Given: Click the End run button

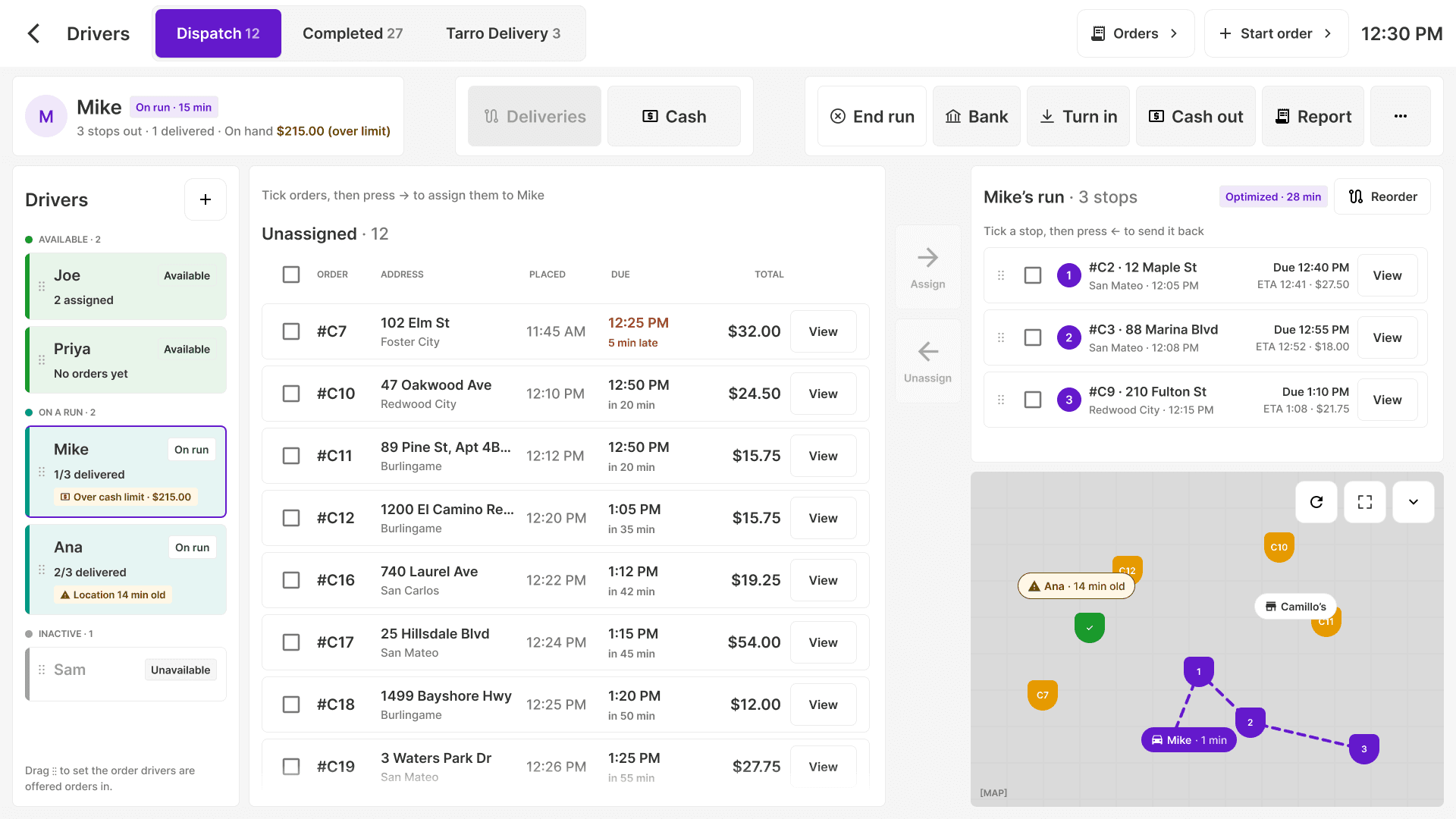Looking at the screenshot, I should point(872,116).
